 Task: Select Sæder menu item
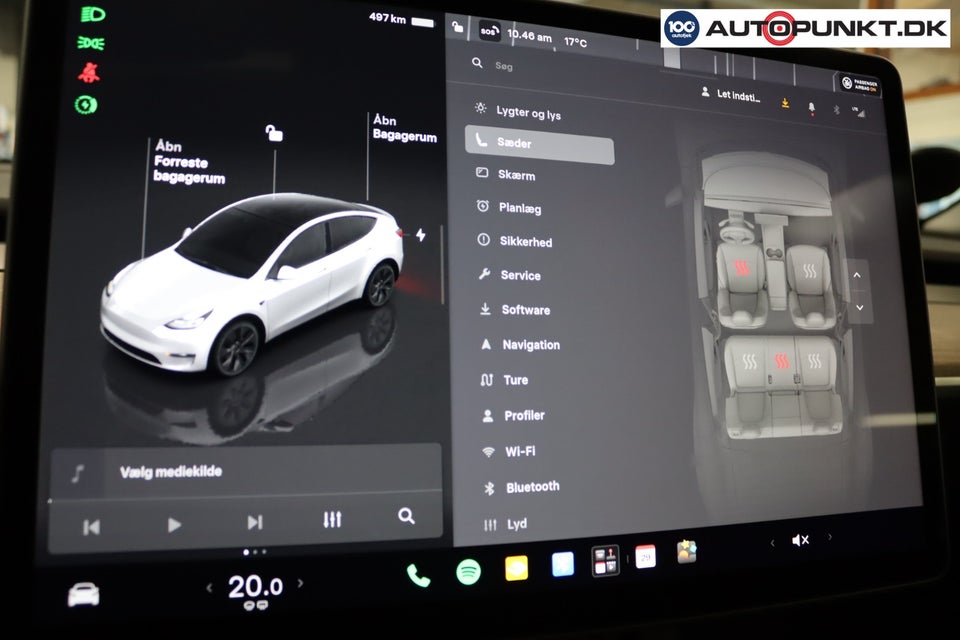pos(539,145)
